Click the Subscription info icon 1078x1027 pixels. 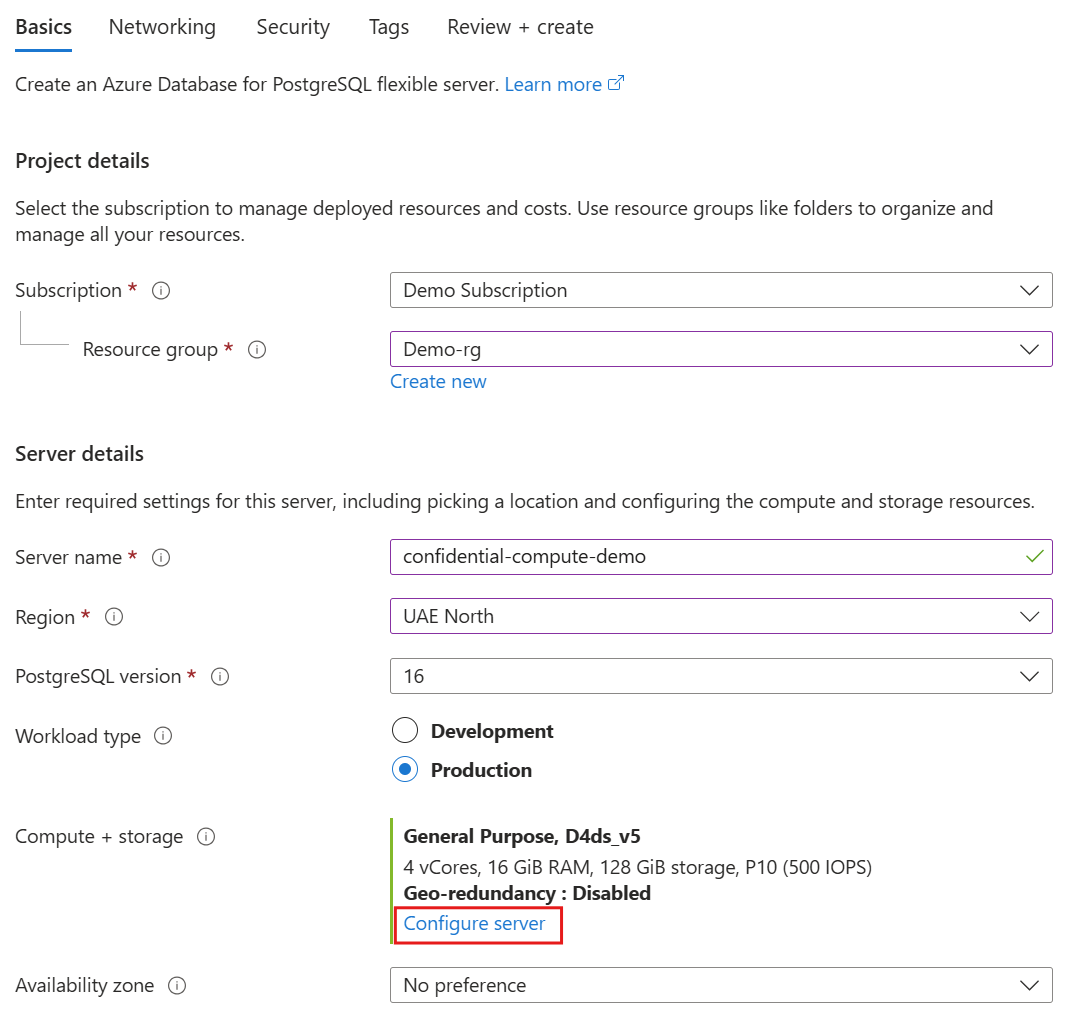pos(161,291)
